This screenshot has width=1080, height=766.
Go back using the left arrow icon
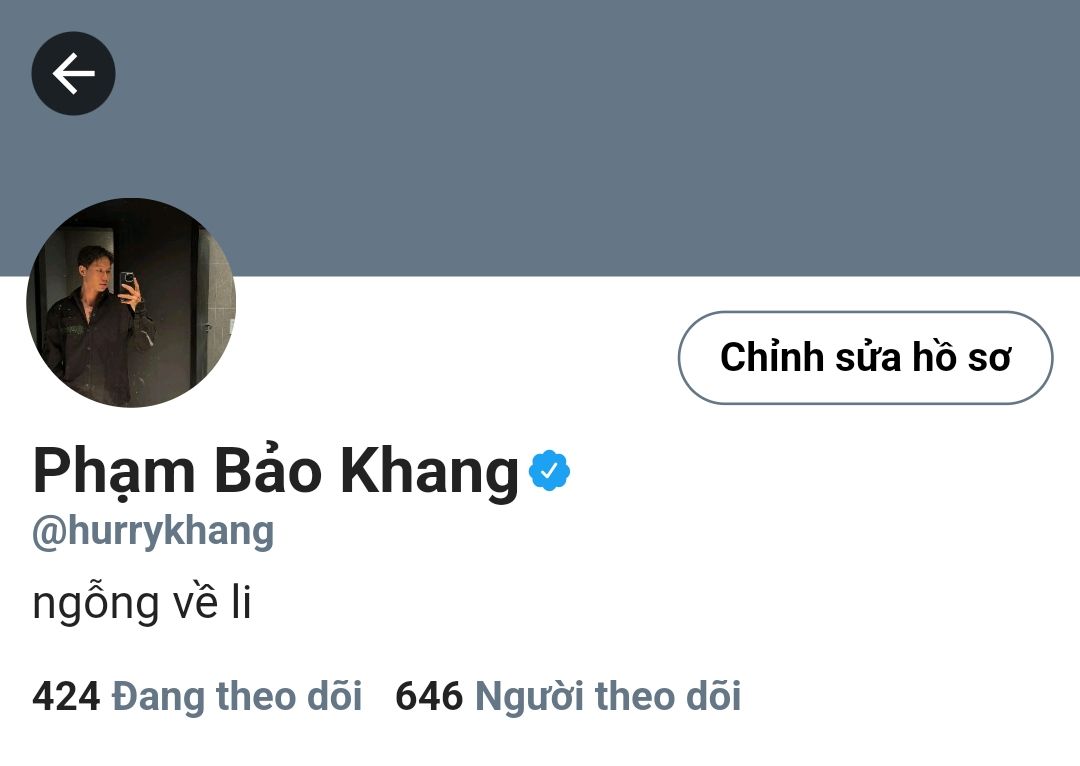point(73,73)
